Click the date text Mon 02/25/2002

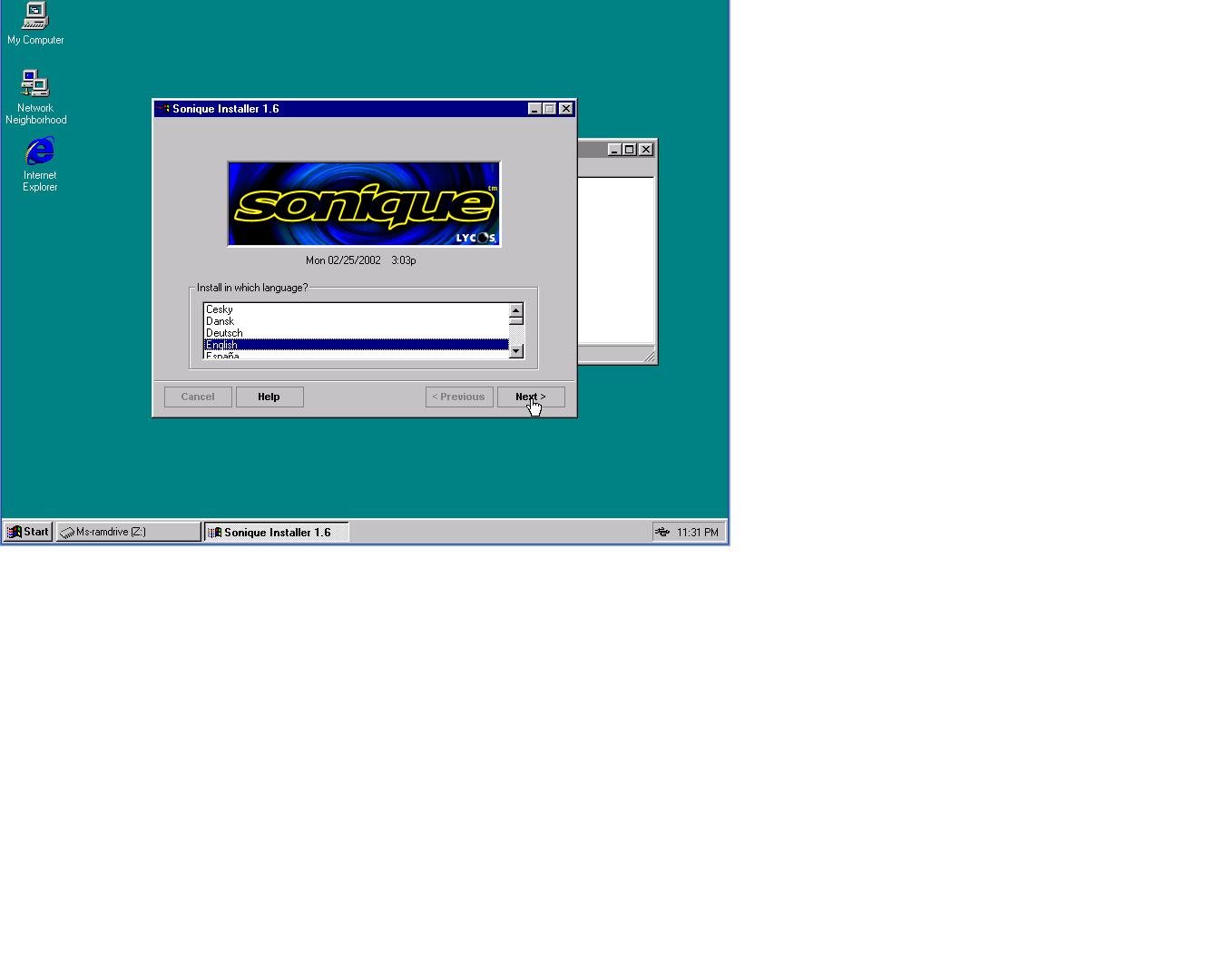[x=343, y=260]
